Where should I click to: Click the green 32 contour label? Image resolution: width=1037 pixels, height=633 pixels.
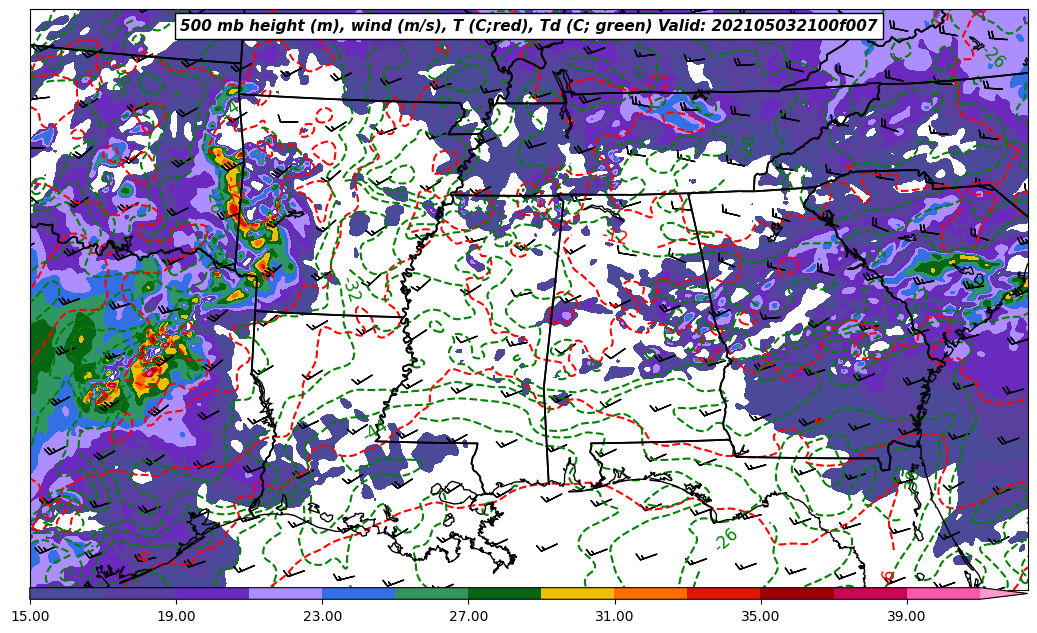352,289
